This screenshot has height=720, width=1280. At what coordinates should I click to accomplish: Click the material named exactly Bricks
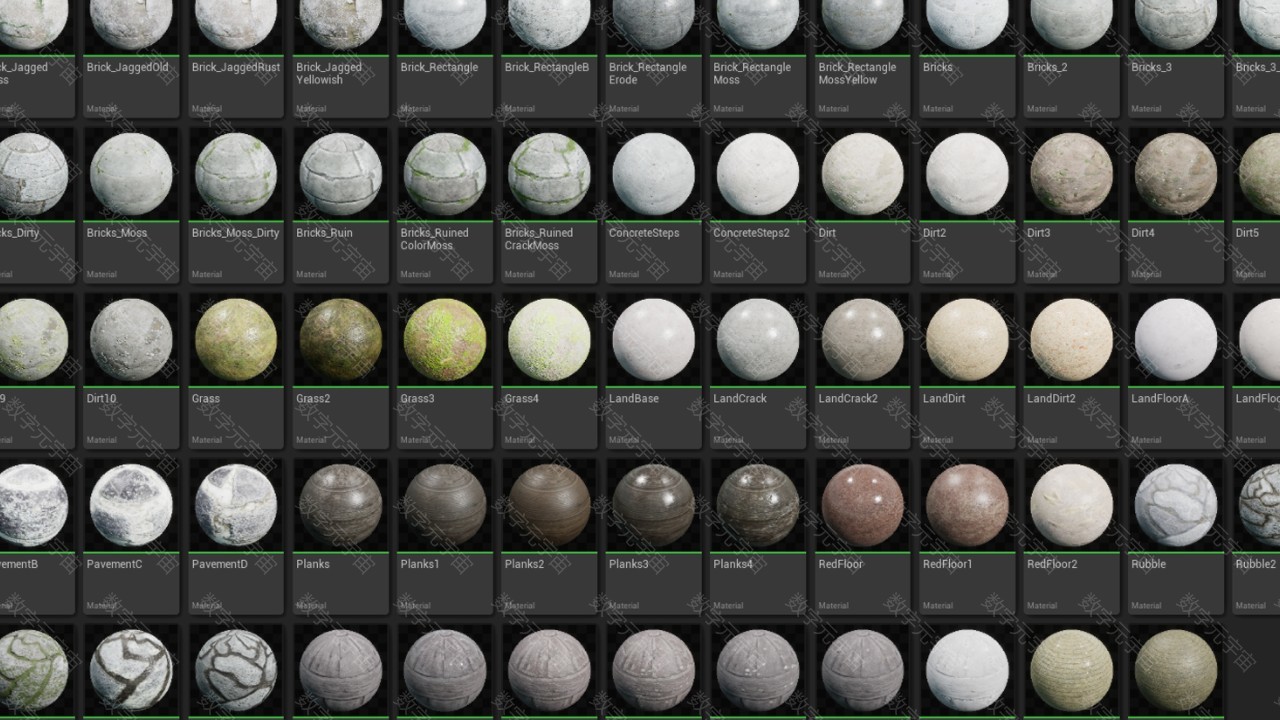coord(966,58)
